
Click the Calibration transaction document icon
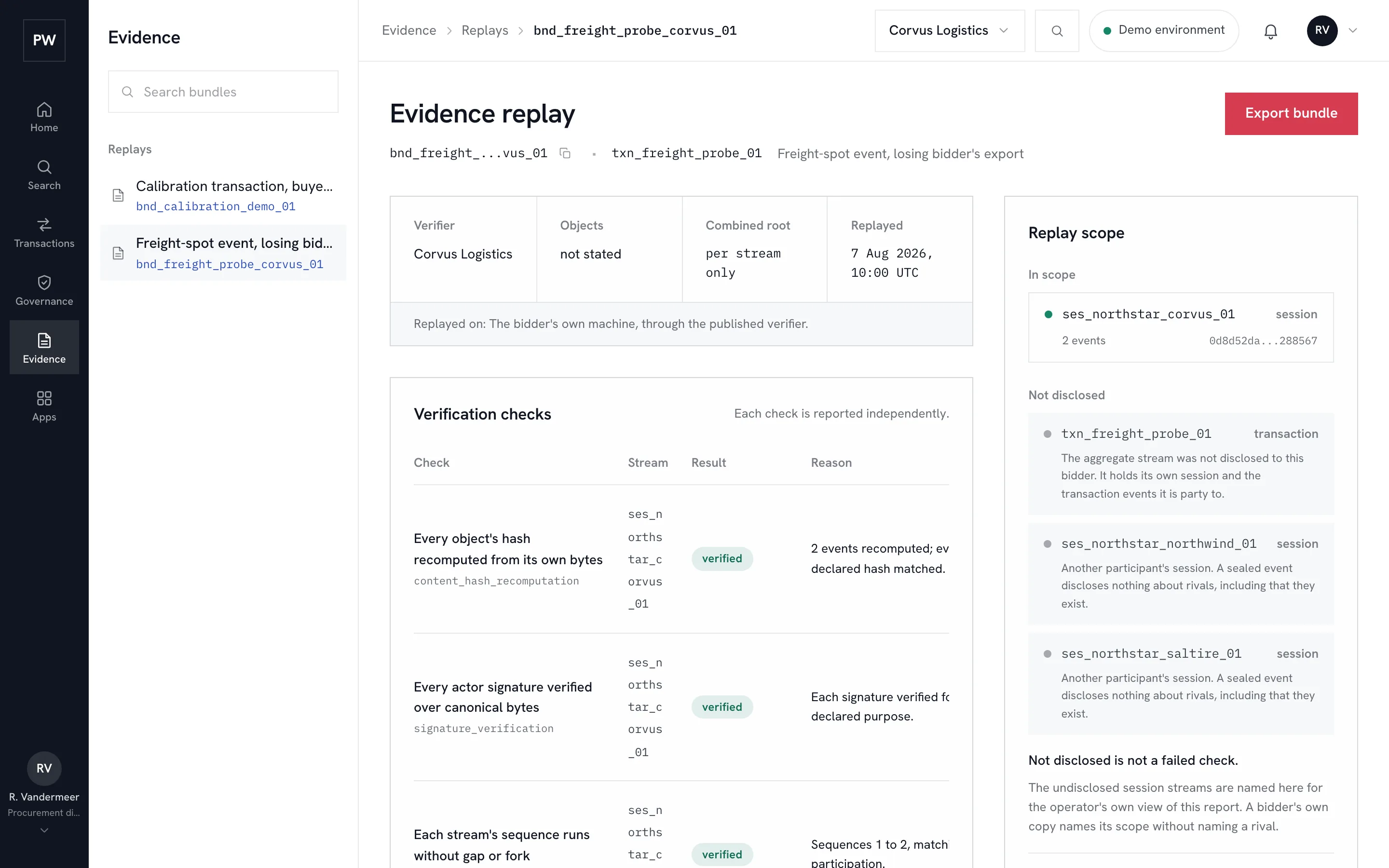click(118, 196)
